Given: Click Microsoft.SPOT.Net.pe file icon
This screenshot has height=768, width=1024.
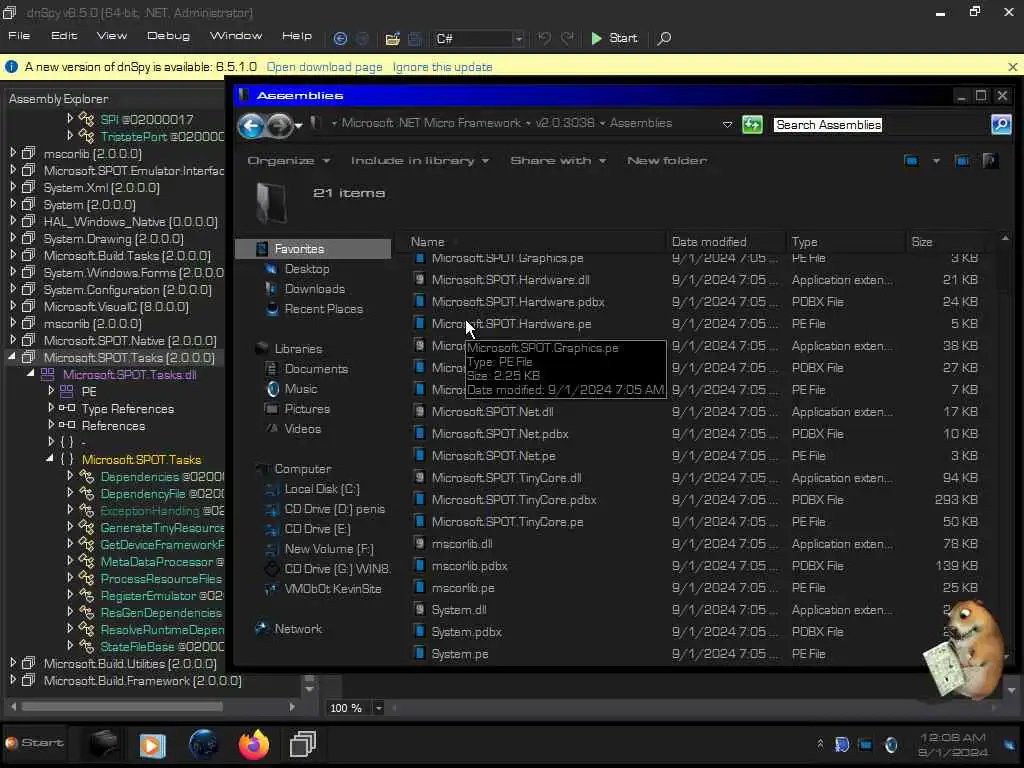Looking at the screenshot, I should point(420,456).
